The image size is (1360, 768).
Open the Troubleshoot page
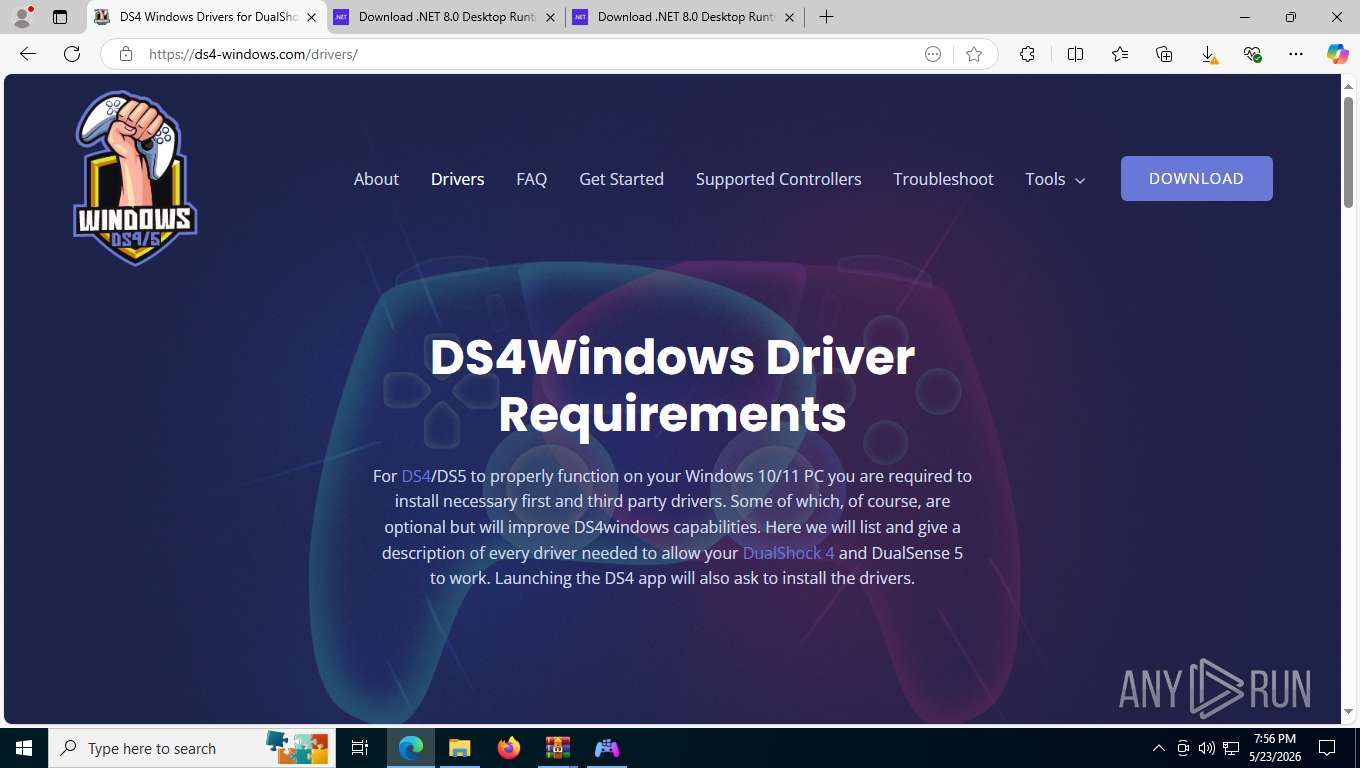point(943,179)
